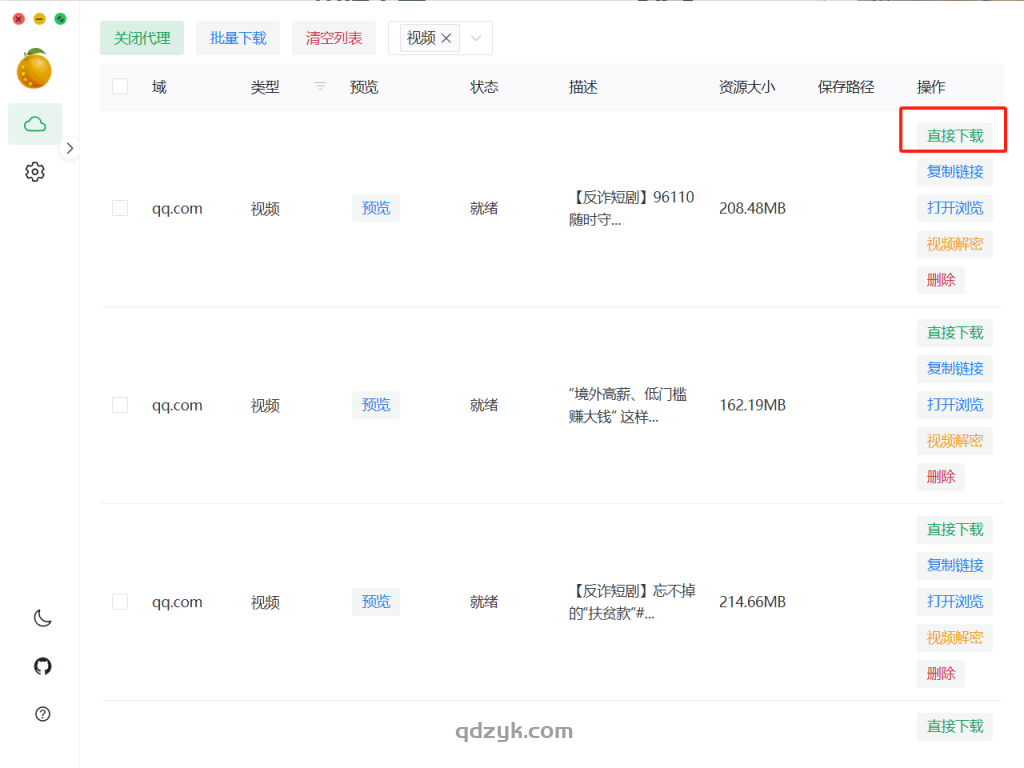Screen dimensions: 1024x768
Task: Expand the sidebar using the chevron arrow
Action: (70, 147)
